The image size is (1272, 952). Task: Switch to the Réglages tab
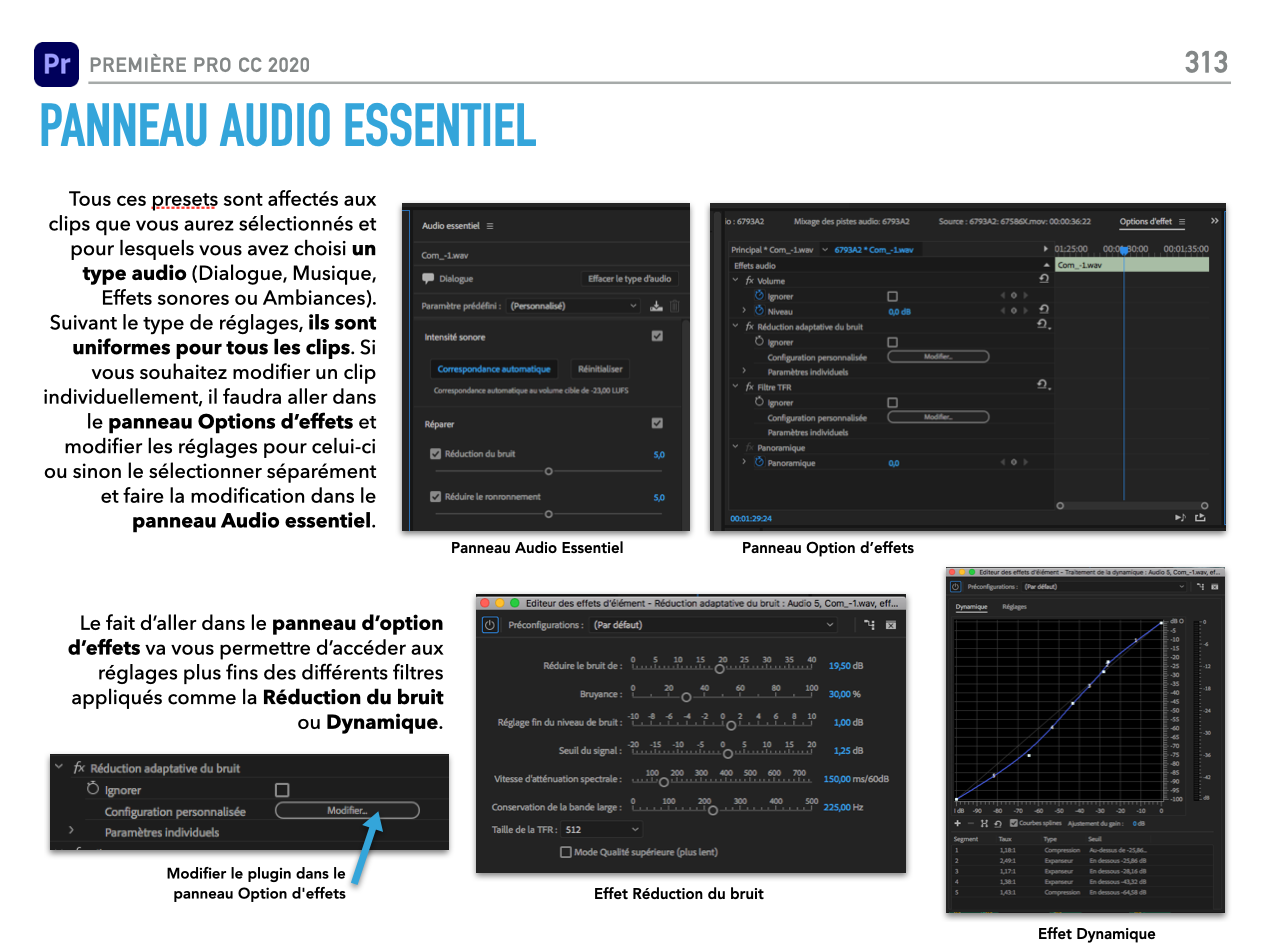coord(1014,607)
